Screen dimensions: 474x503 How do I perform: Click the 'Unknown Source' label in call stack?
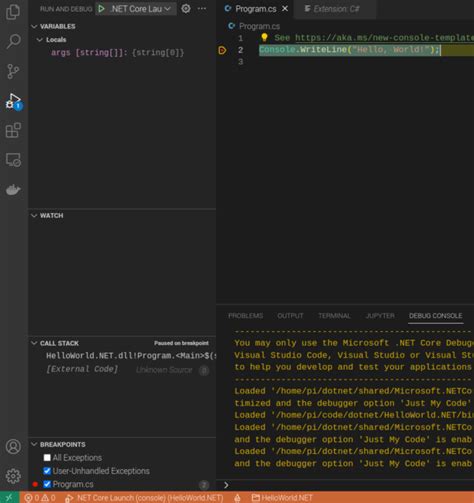164,370
